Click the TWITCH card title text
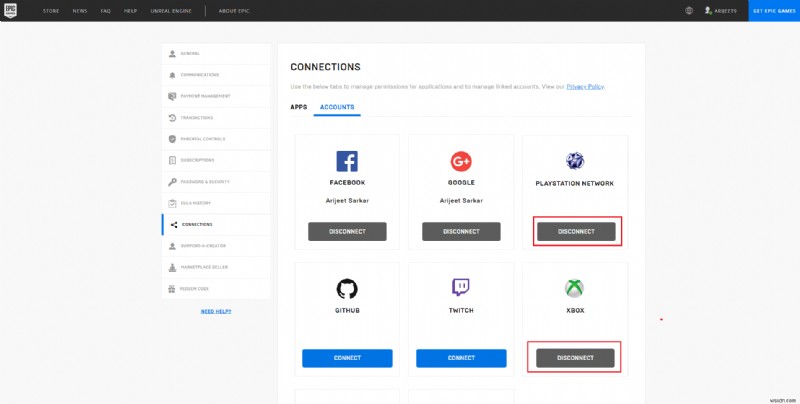Viewport: 800px width, 404px height. pos(461,310)
